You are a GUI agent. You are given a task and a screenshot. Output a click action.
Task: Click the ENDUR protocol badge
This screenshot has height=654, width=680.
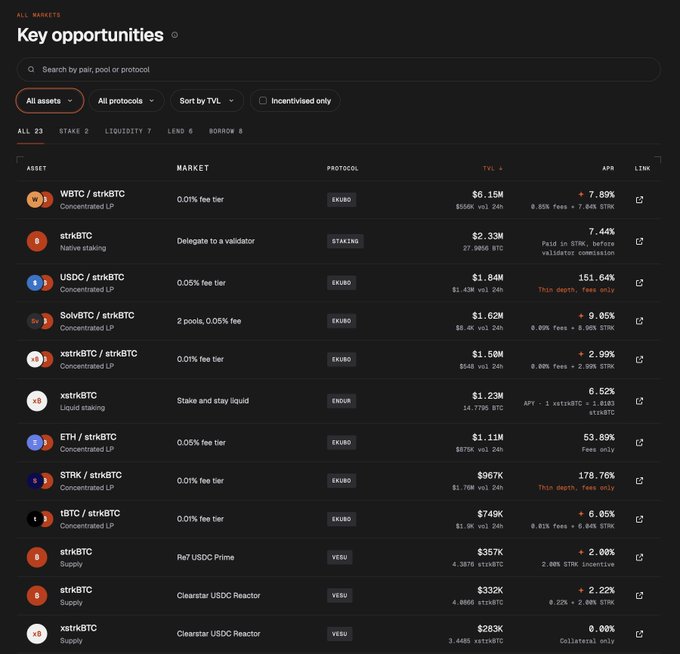(x=341, y=401)
